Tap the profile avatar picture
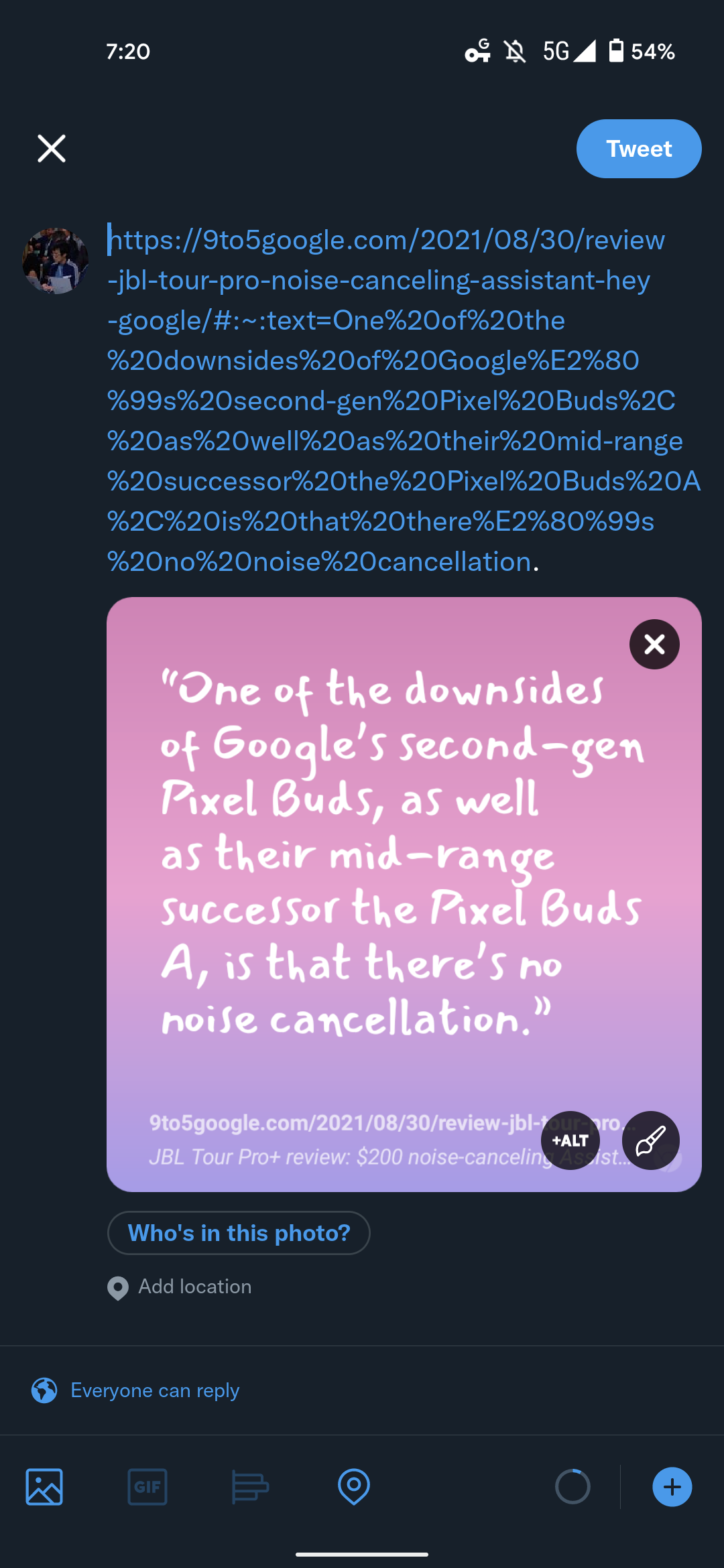The width and height of the screenshot is (724, 1568). pyautogui.click(x=56, y=261)
